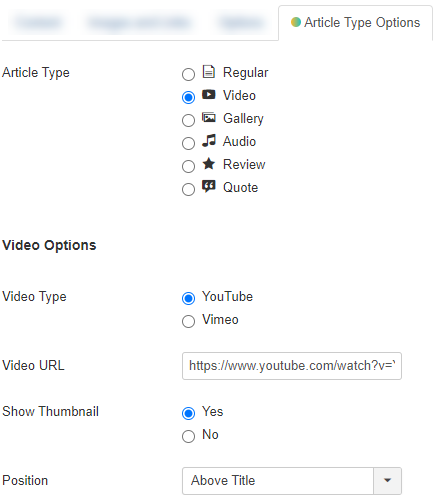Viewport: 433px width, 495px height.
Task: Click into the Video URL field
Action: (x=292, y=366)
